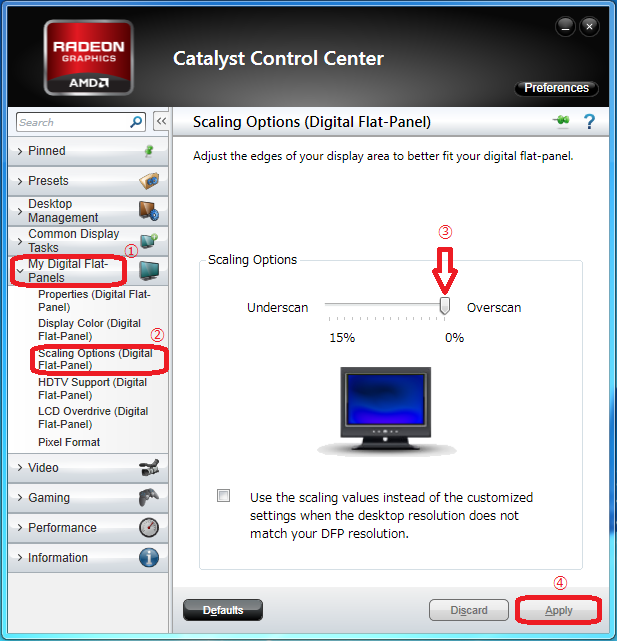Pin this page using the green pushpin icon
The width and height of the screenshot is (617, 641).
click(x=561, y=121)
